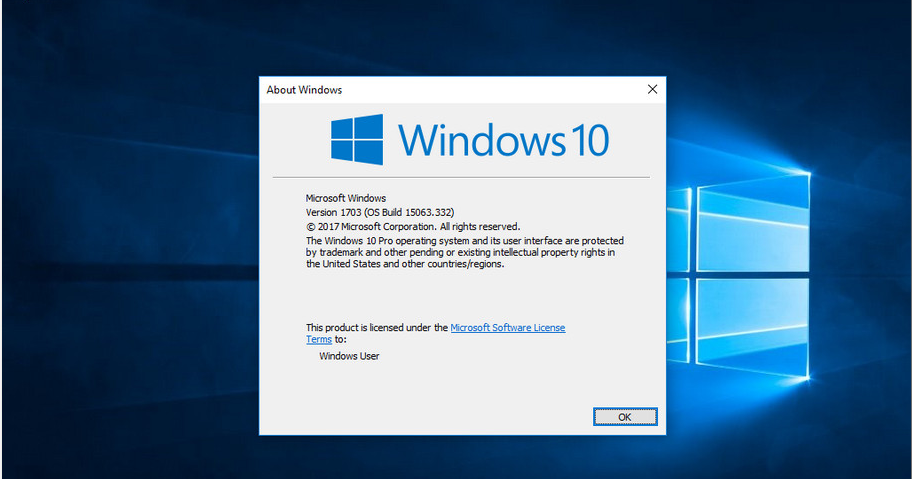Close the About Windows dialog
Viewport: 912px width, 479px height.
coord(653,89)
